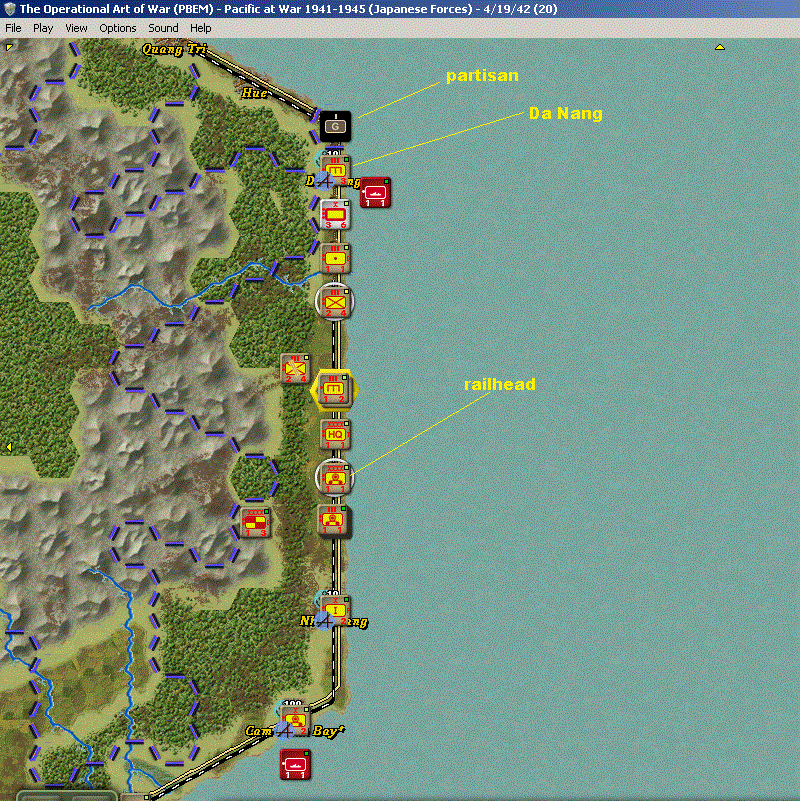Open the View menu

coord(76,28)
